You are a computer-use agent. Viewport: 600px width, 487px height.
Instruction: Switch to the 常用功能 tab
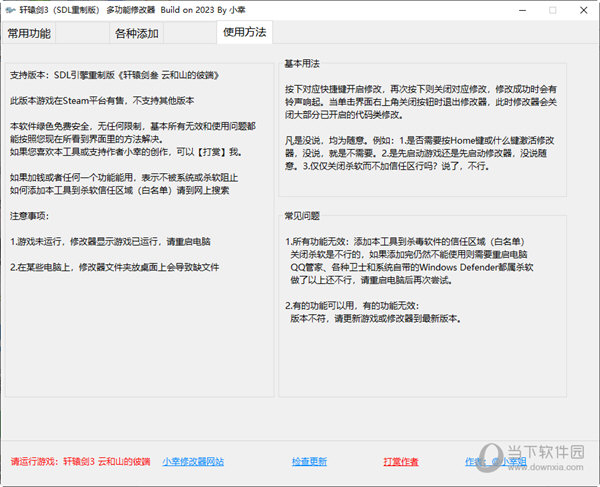29,33
